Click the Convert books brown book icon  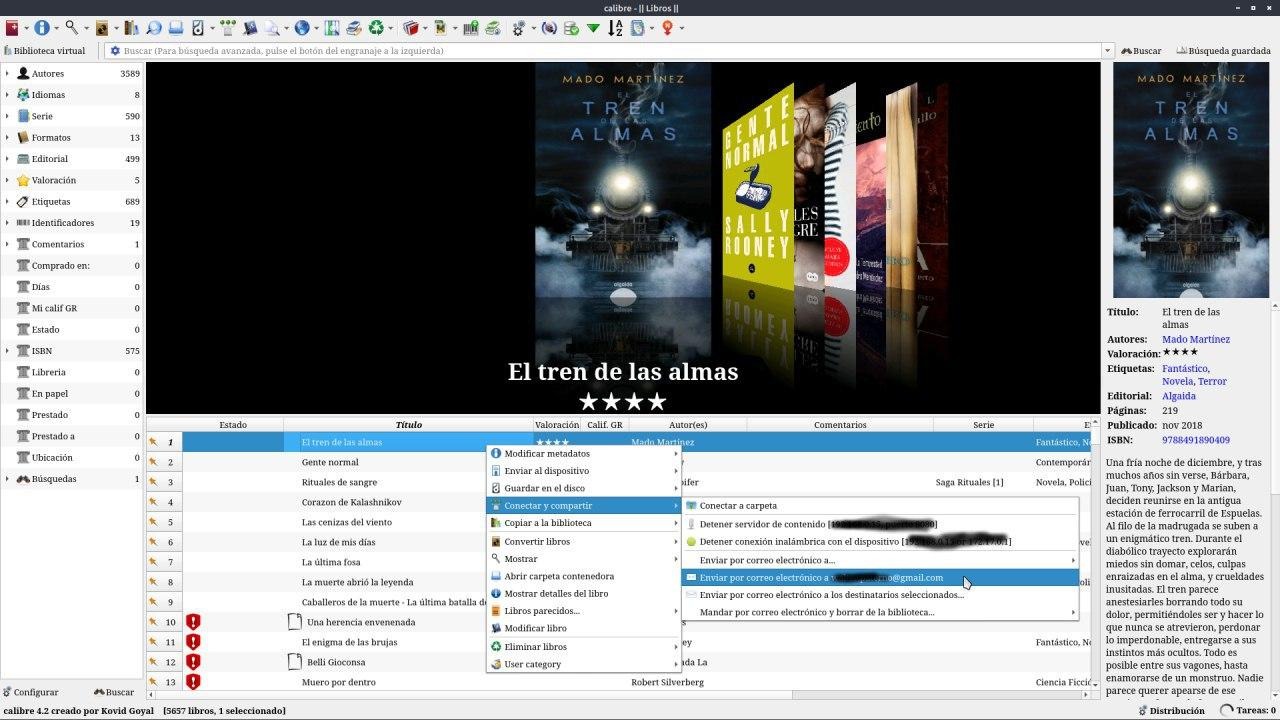pos(102,28)
